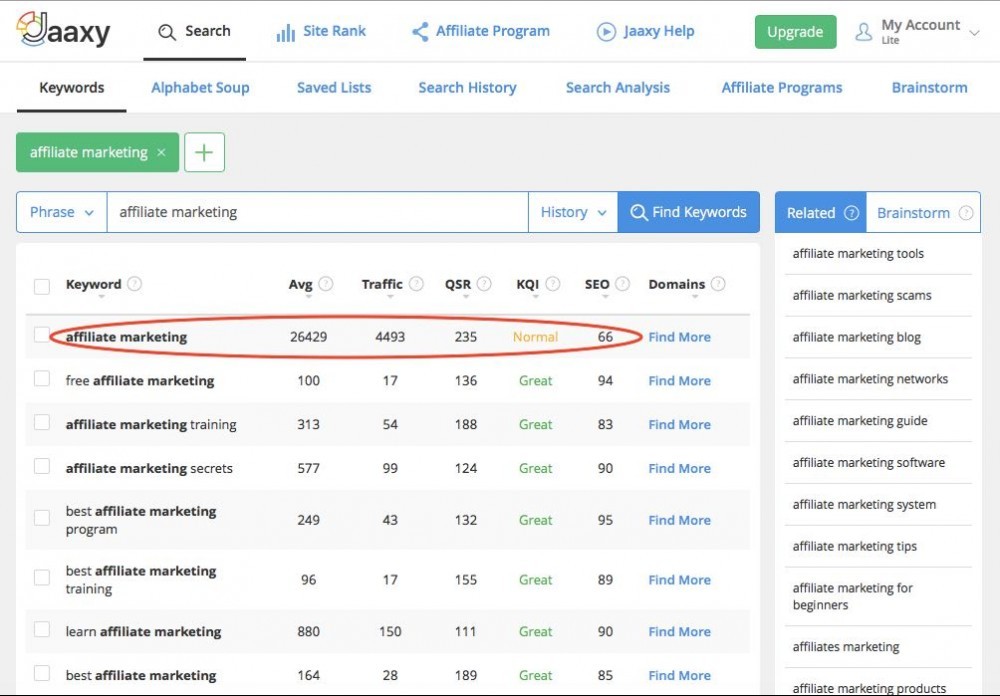
Task: Check the best affiliate marketing training row
Action: tap(42, 577)
